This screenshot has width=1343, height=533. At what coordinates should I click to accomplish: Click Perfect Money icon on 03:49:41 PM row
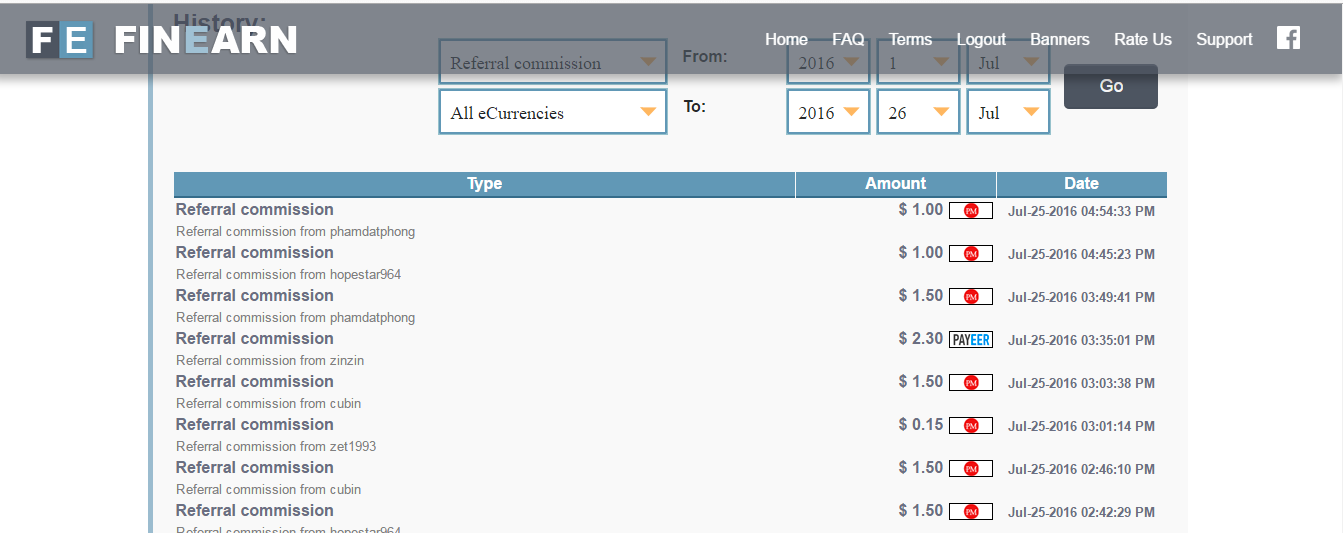click(970, 297)
